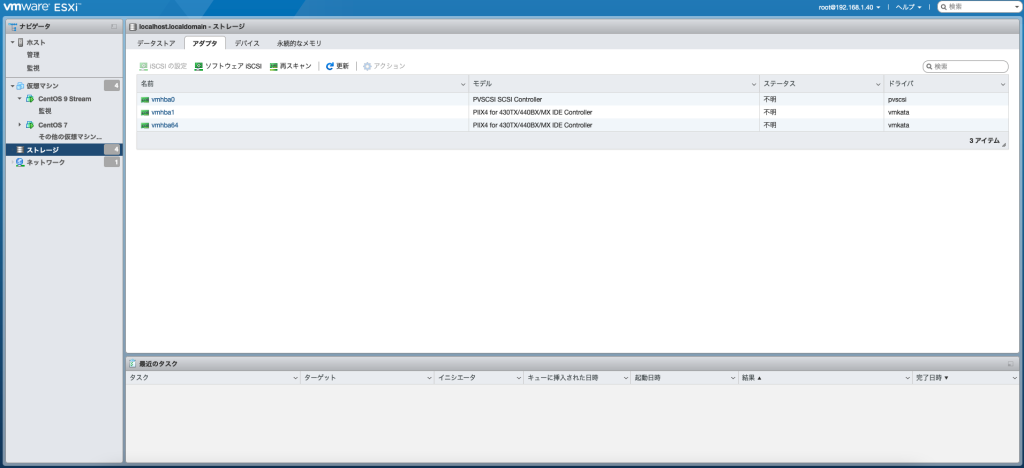Expand the CentOS 7 tree node
This screenshot has height=468, width=1024.
coord(20,124)
